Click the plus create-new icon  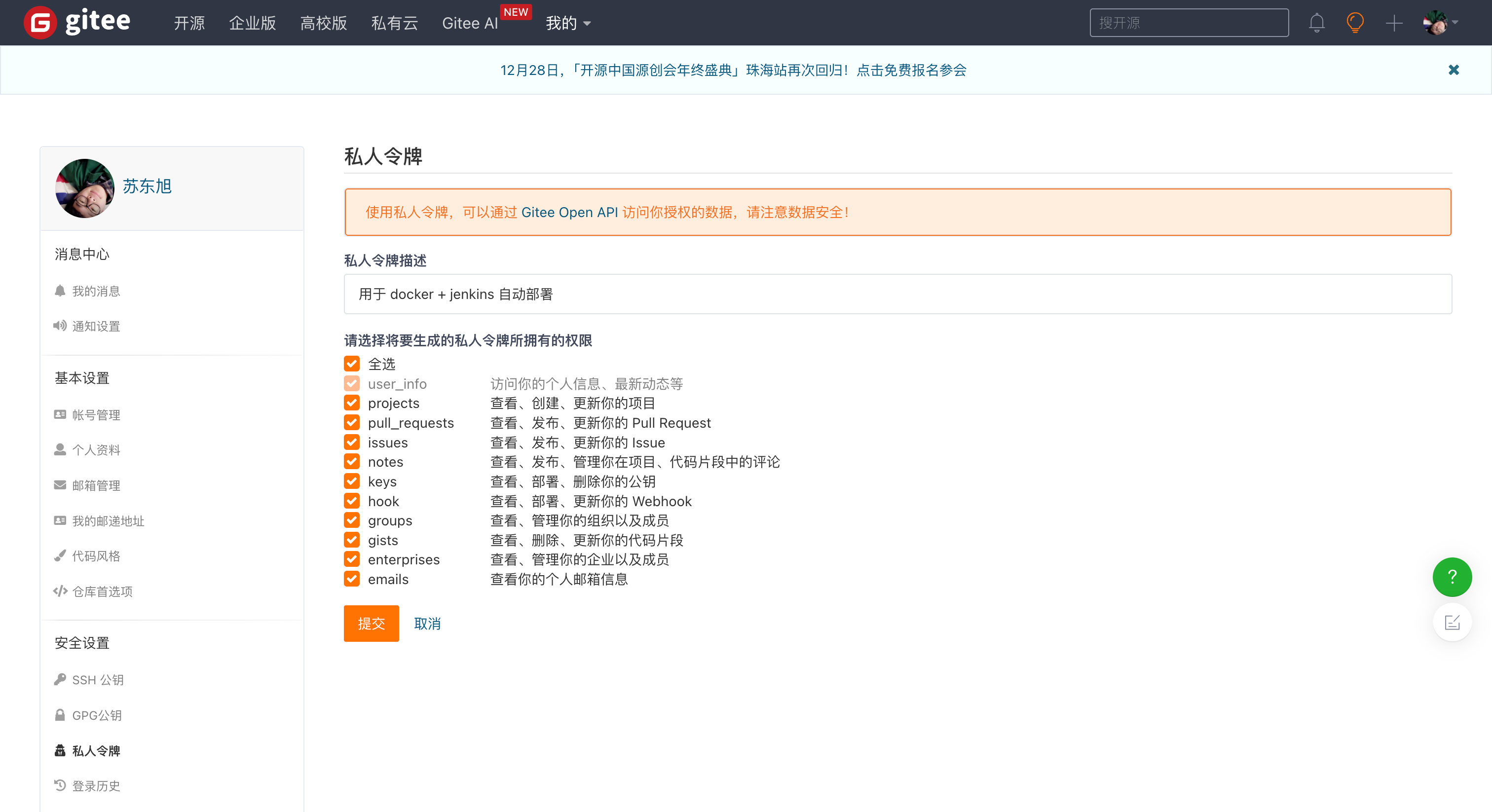1393,23
